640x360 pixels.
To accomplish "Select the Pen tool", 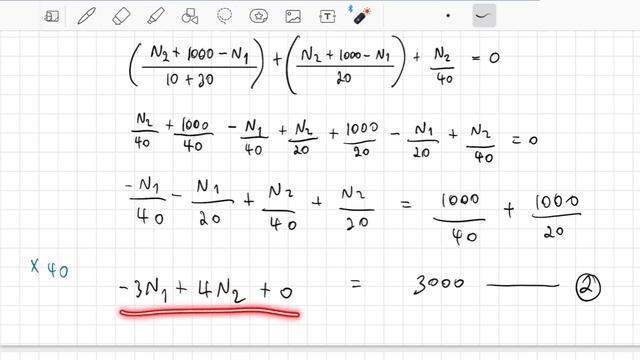I will click(87, 16).
